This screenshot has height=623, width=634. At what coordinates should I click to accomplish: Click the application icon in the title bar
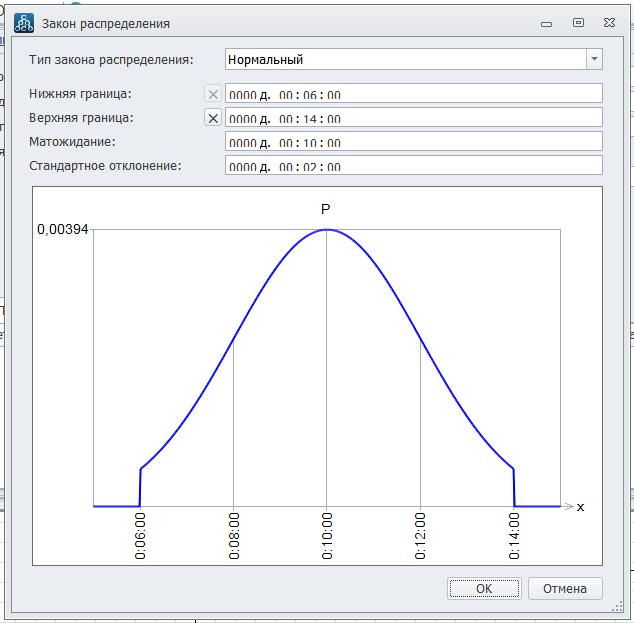[24, 22]
